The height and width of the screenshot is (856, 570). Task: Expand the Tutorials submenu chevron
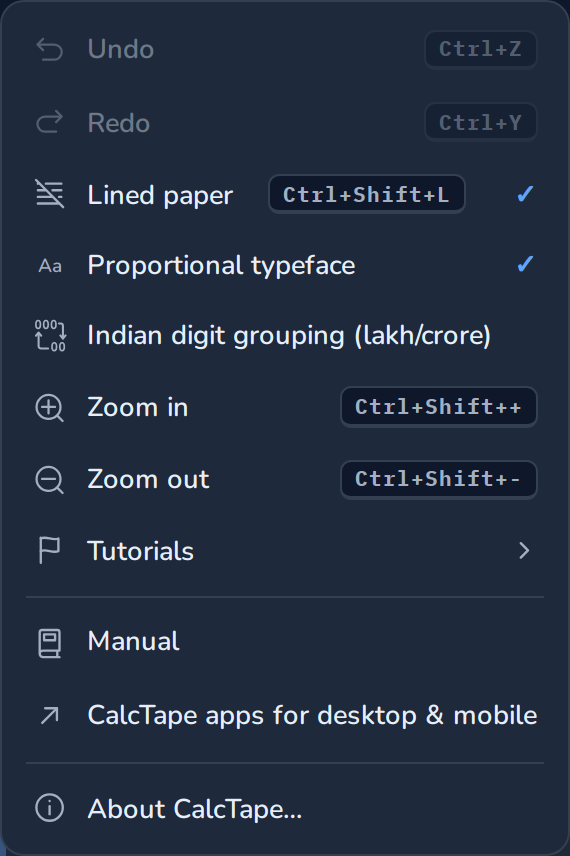(524, 550)
